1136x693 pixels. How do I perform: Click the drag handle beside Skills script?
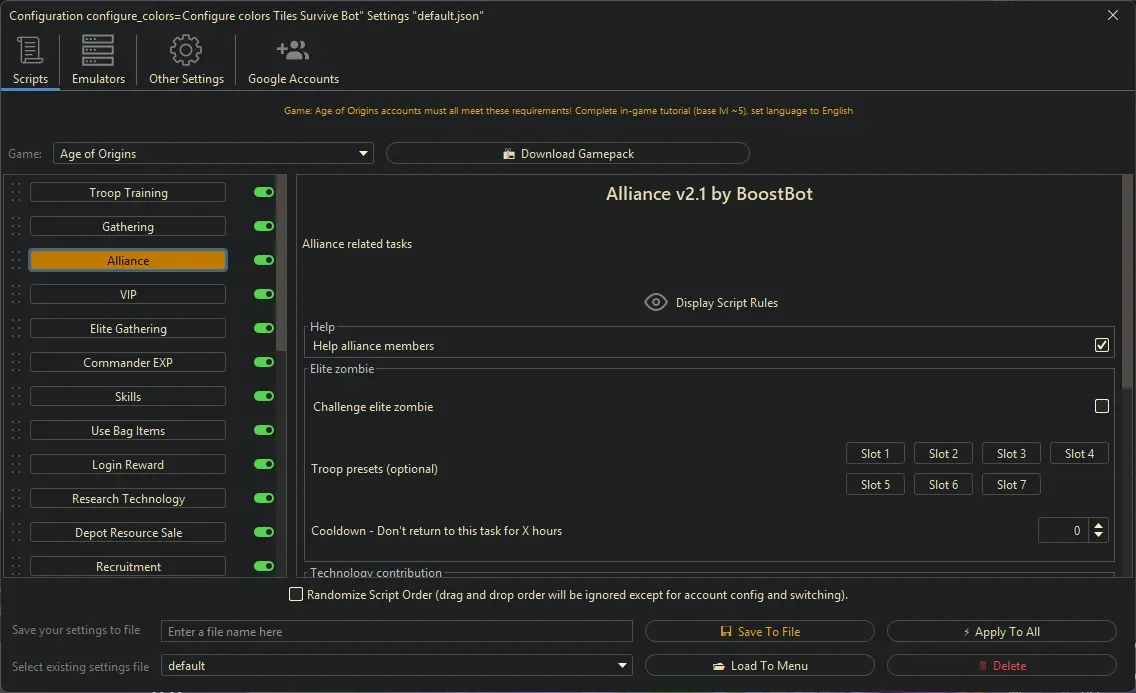(x=16, y=397)
